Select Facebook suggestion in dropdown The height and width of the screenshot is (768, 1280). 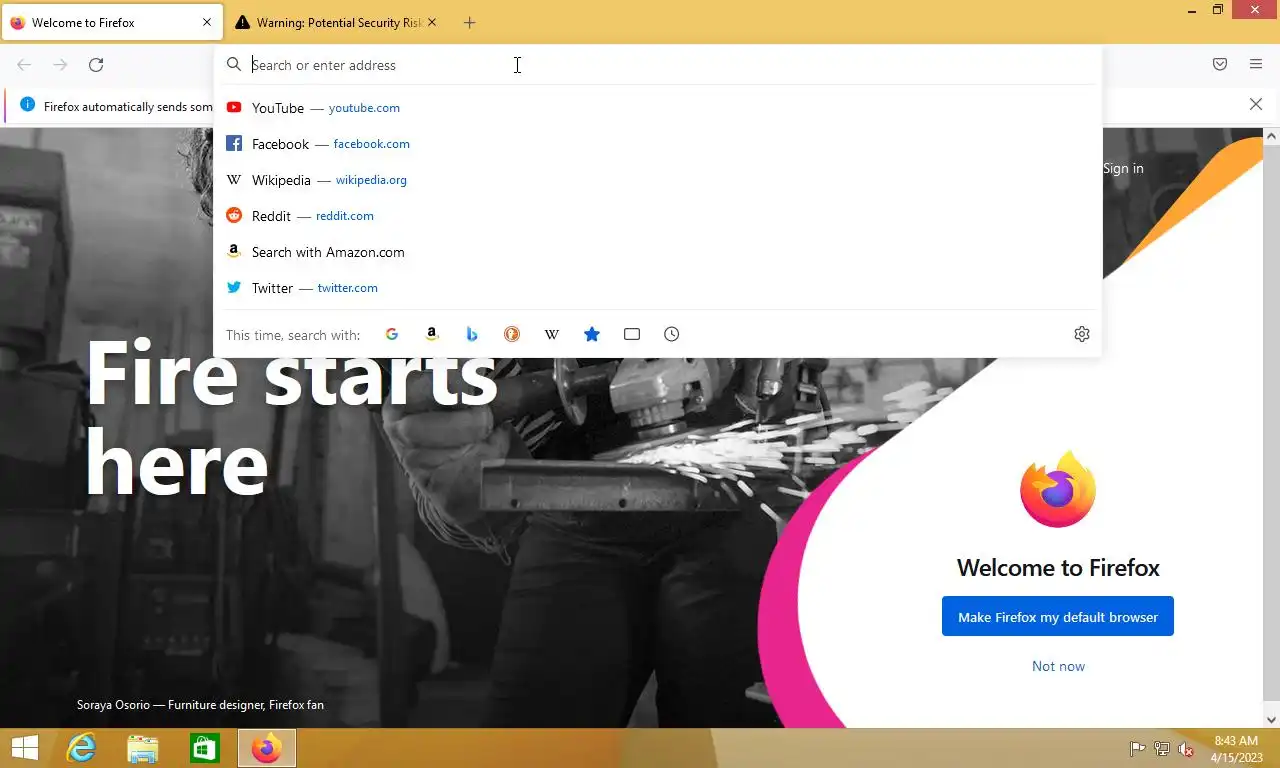click(x=658, y=144)
